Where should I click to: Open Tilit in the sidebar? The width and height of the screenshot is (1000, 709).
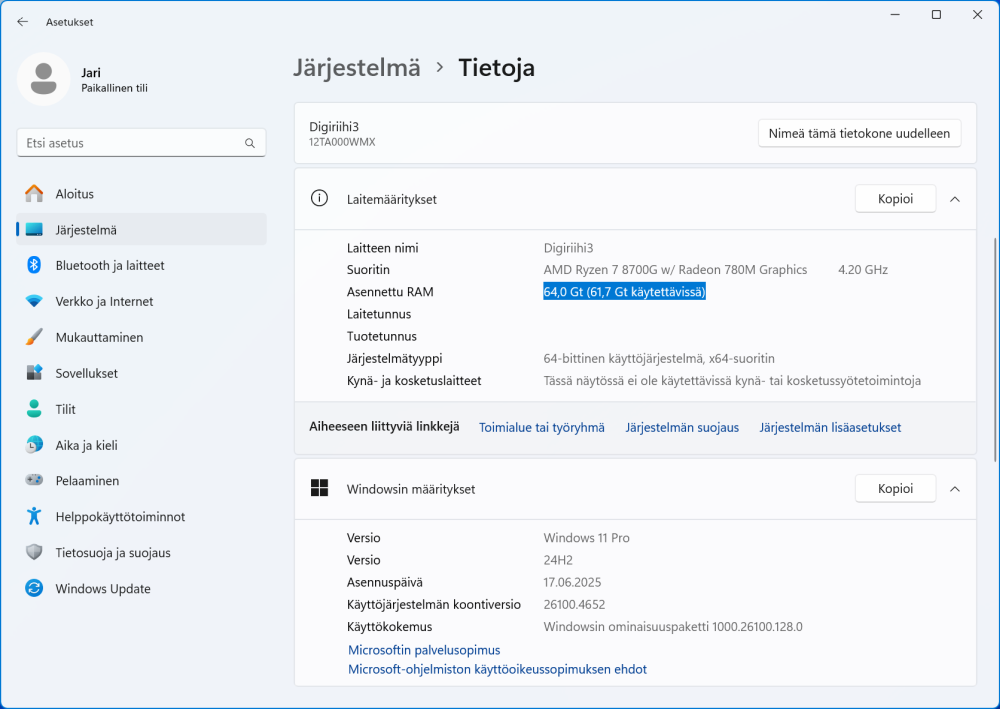(x=66, y=410)
